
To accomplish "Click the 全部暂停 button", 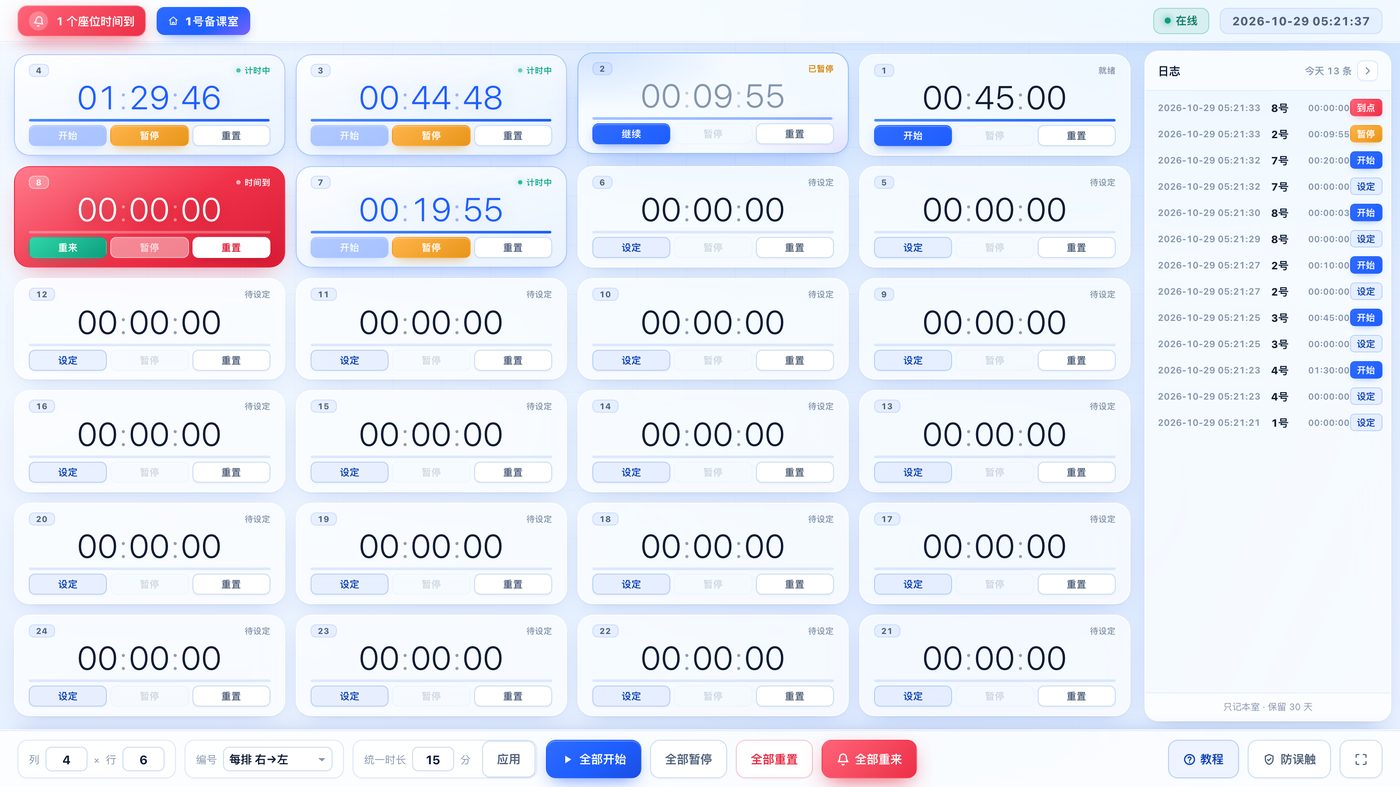I will click(x=688, y=759).
